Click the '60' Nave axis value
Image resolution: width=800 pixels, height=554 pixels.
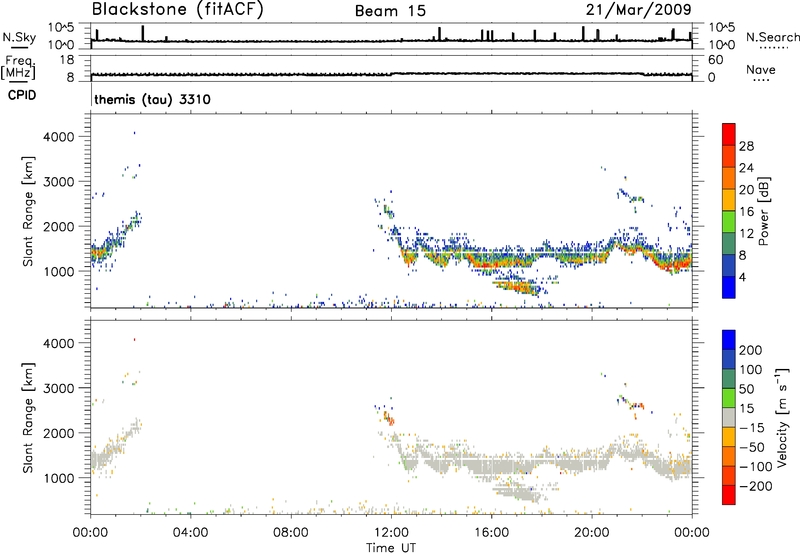click(x=715, y=60)
